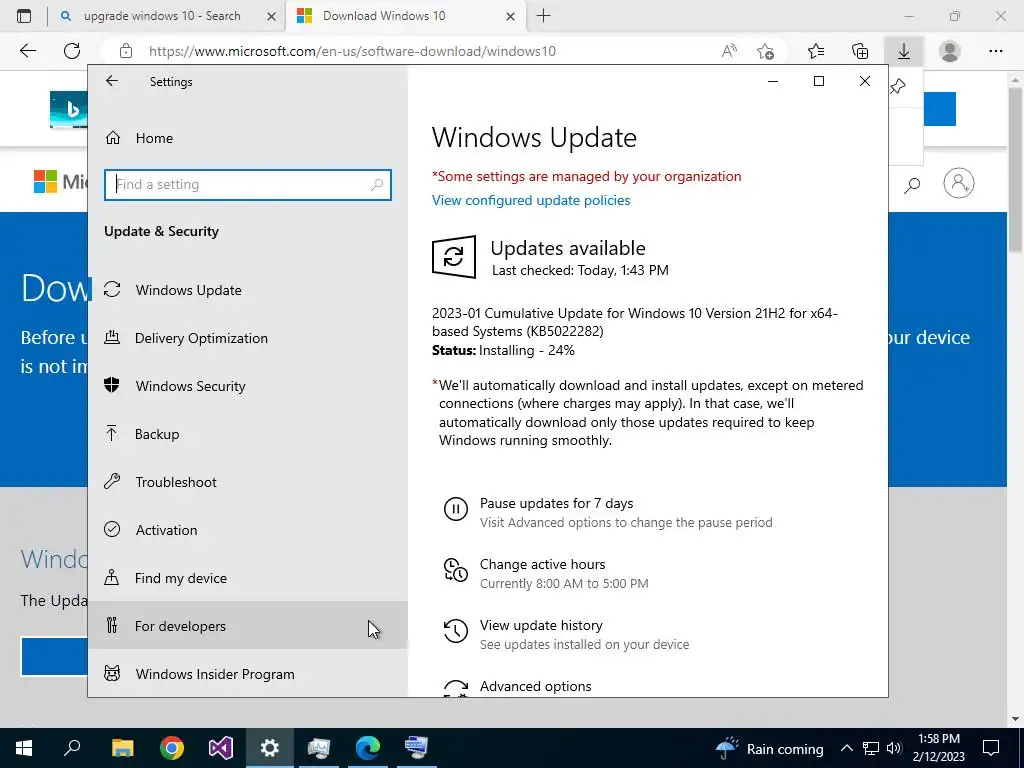This screenshot has height=768, width=1024.
Task: Open For developers settings
Action: [x=248, y=626]
